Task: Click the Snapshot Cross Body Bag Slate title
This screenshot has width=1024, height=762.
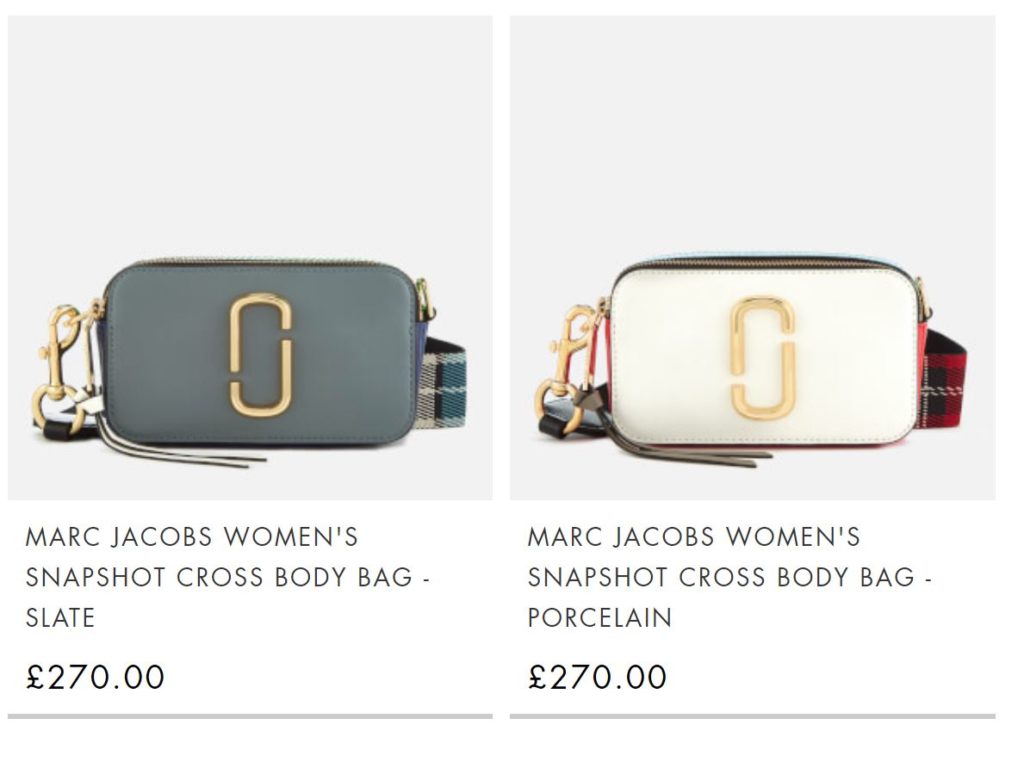Action: 228,577
